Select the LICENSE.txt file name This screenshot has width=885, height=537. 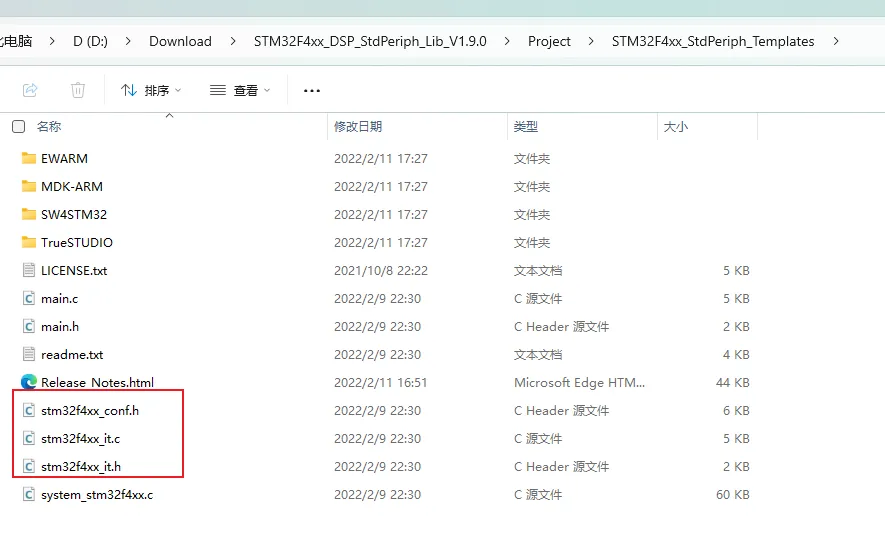[74, 270]
